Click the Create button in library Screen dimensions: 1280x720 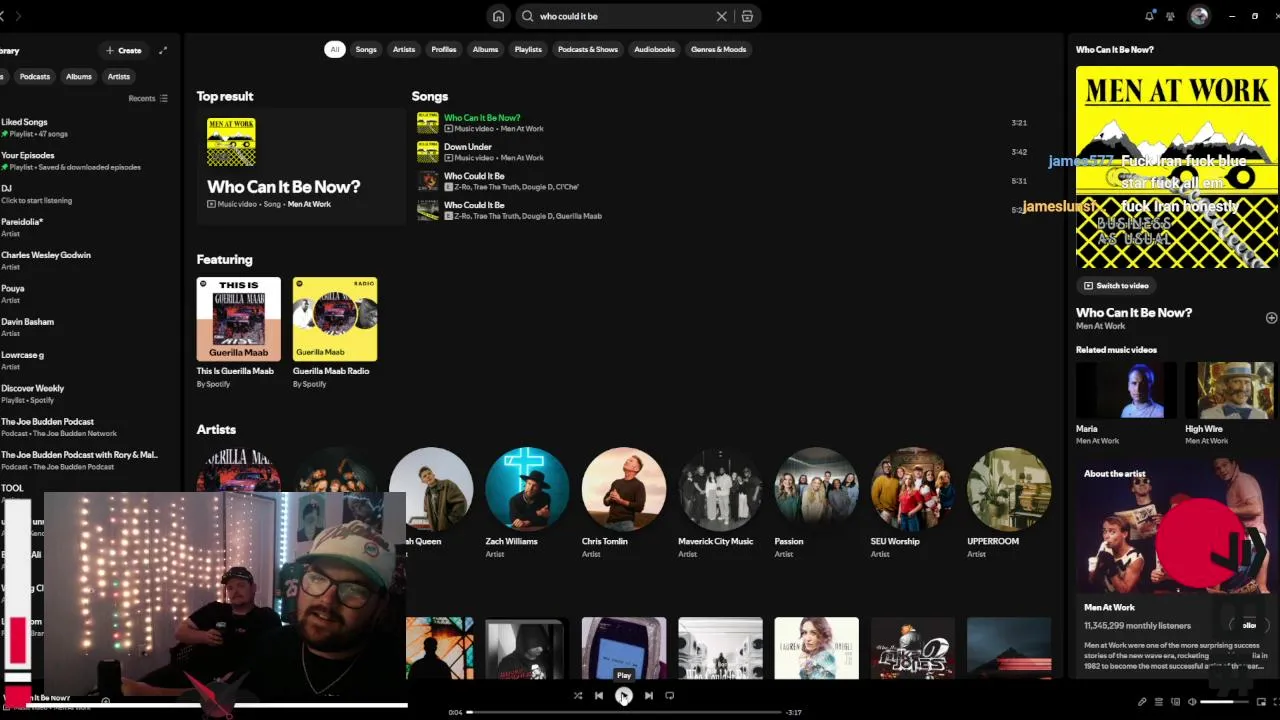124,50
